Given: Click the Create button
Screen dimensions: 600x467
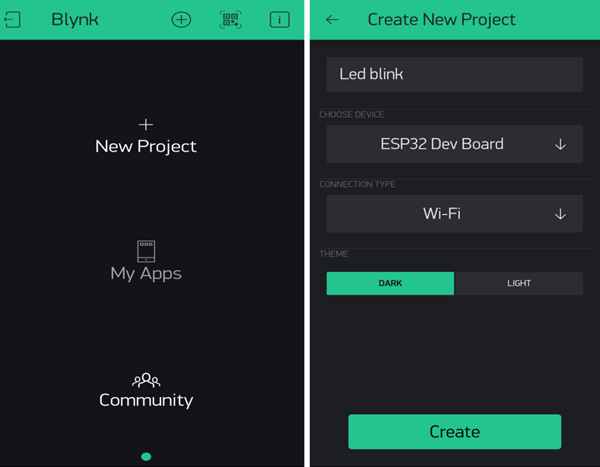Looking at the screenshot, I should click(455, 432).
